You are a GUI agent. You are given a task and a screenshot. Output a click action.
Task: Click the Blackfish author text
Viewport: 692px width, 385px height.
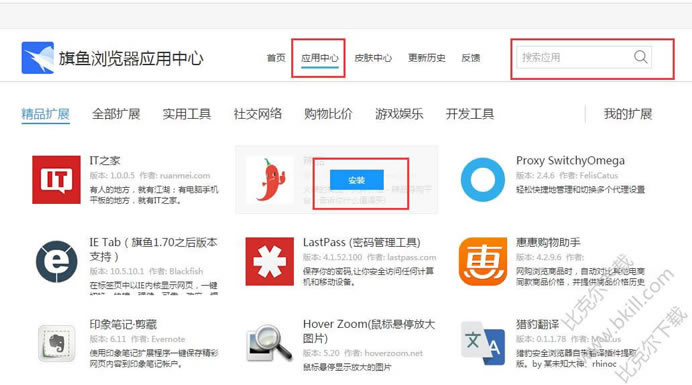[186, 271]
